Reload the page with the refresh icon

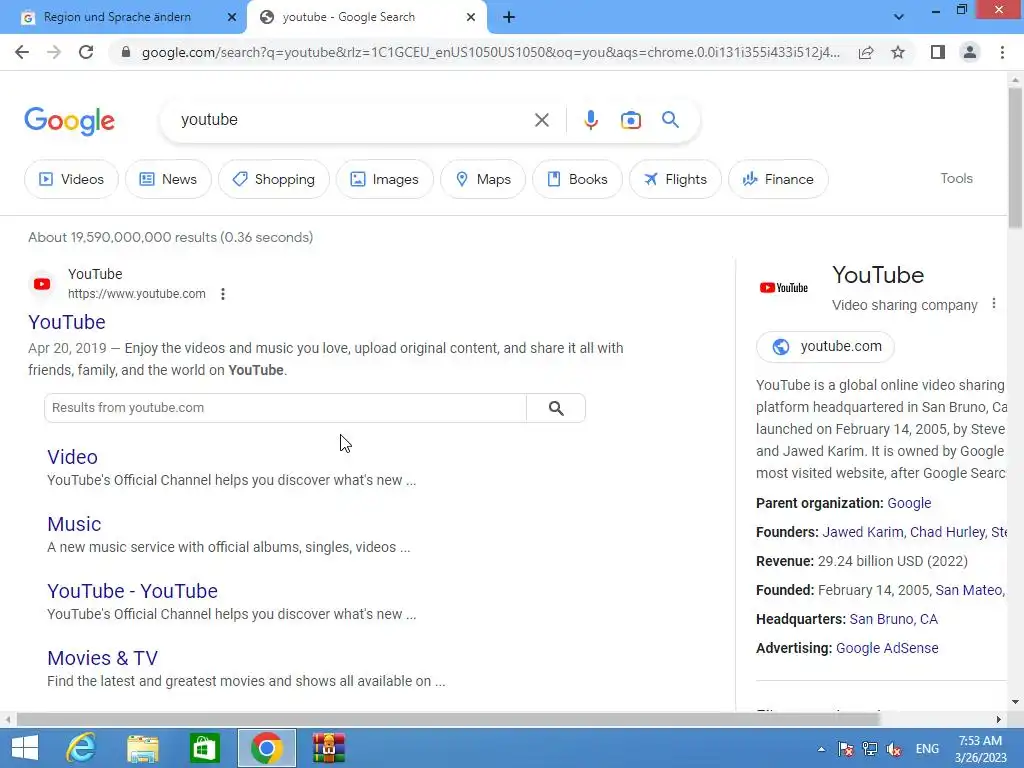coord(86,52)
